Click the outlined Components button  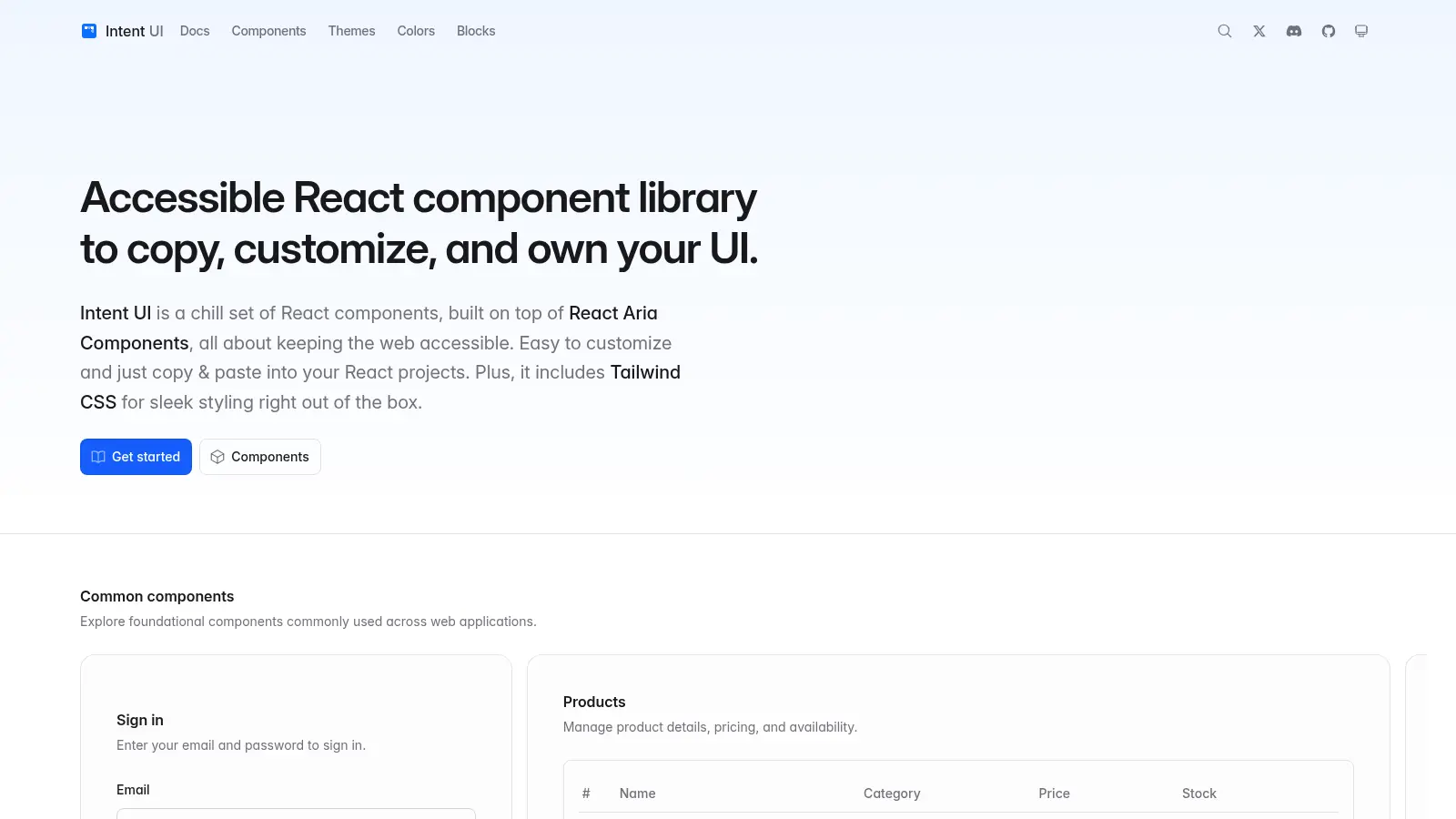pyautogui.click(x=260, y=457)
